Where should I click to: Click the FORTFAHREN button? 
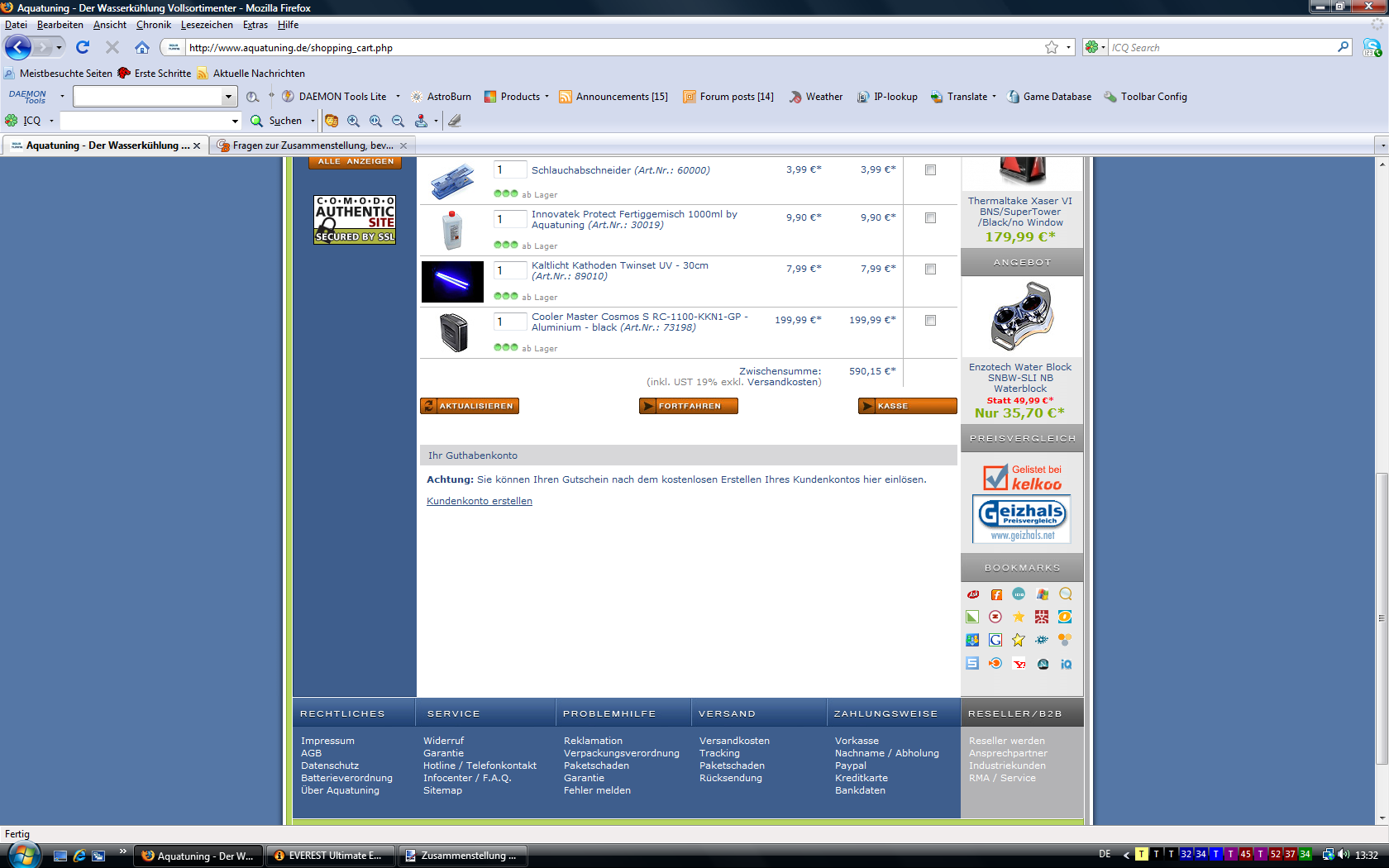[x=689, y=406]
